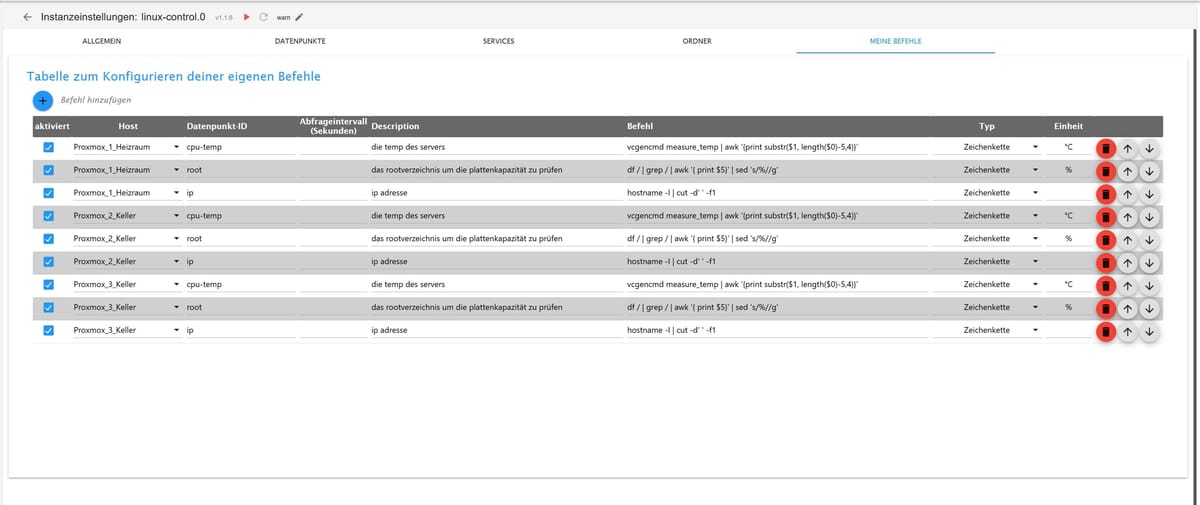Delete the Proxmox_2_Keller ip row
Image resolution: width=1200 pixels, height=505 pixels.
(1106, 263)
